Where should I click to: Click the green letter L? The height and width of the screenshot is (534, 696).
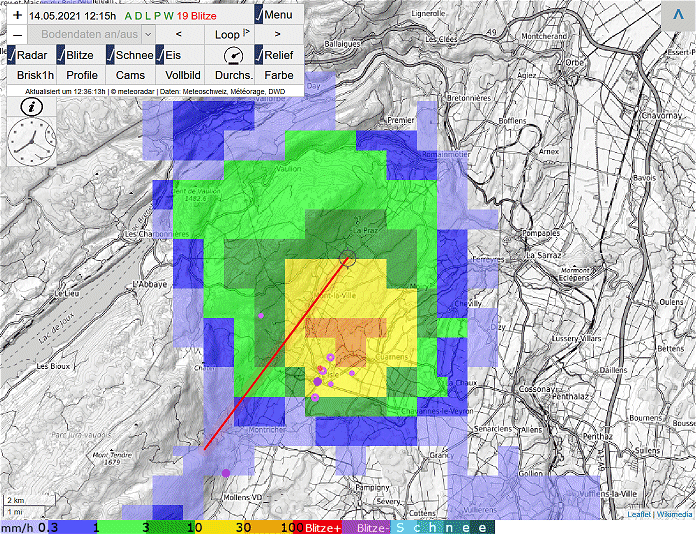point(148,16)
